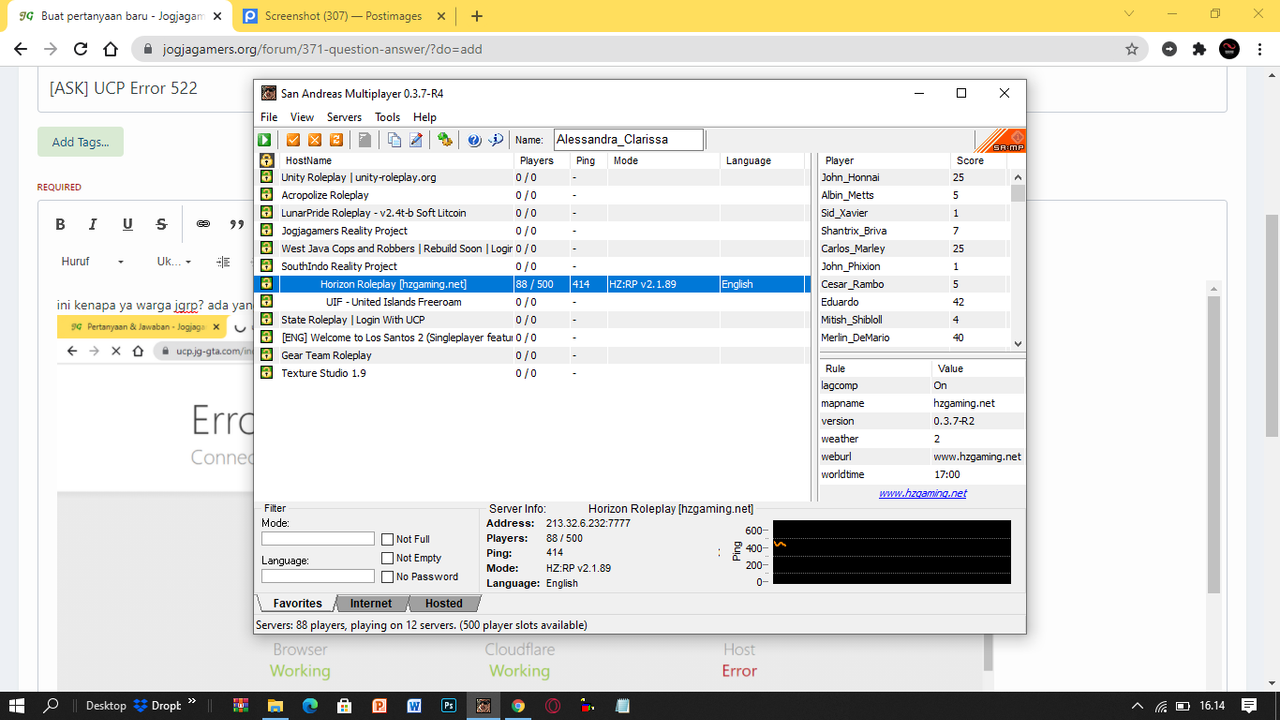Click the orange checkmark Add Server icon
This screenshot has height=720, width=1280.
(294, 140)
